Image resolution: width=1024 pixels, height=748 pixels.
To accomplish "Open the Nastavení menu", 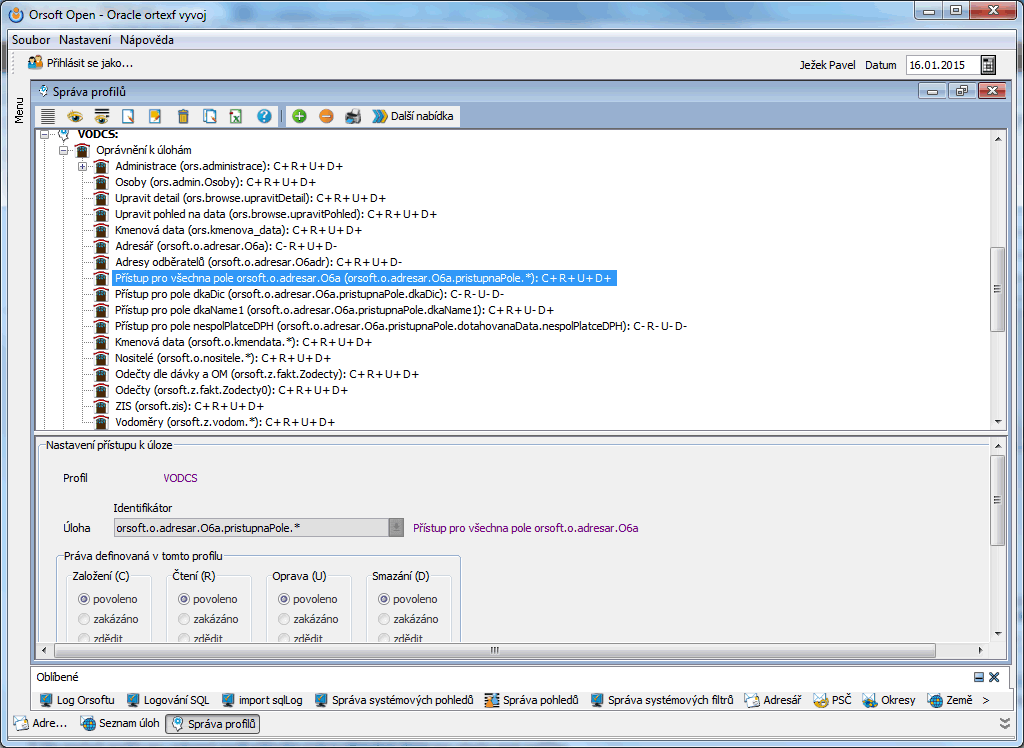I will coord(85,40).
